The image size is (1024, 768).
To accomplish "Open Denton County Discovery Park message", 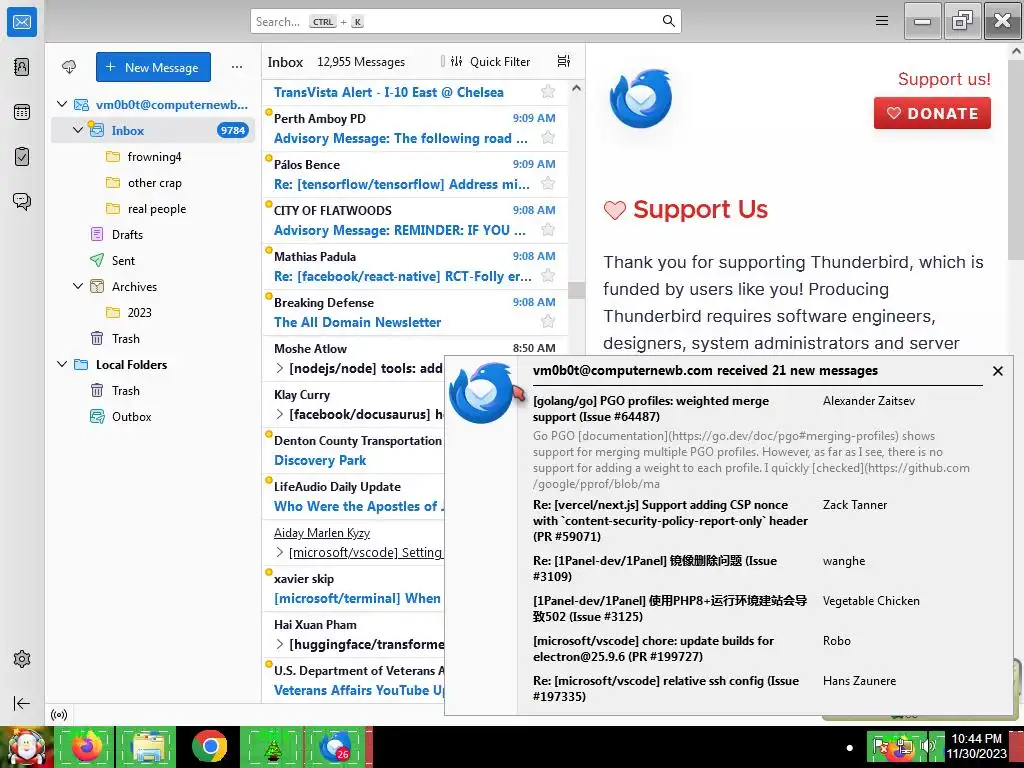I will tap(353, 451).
